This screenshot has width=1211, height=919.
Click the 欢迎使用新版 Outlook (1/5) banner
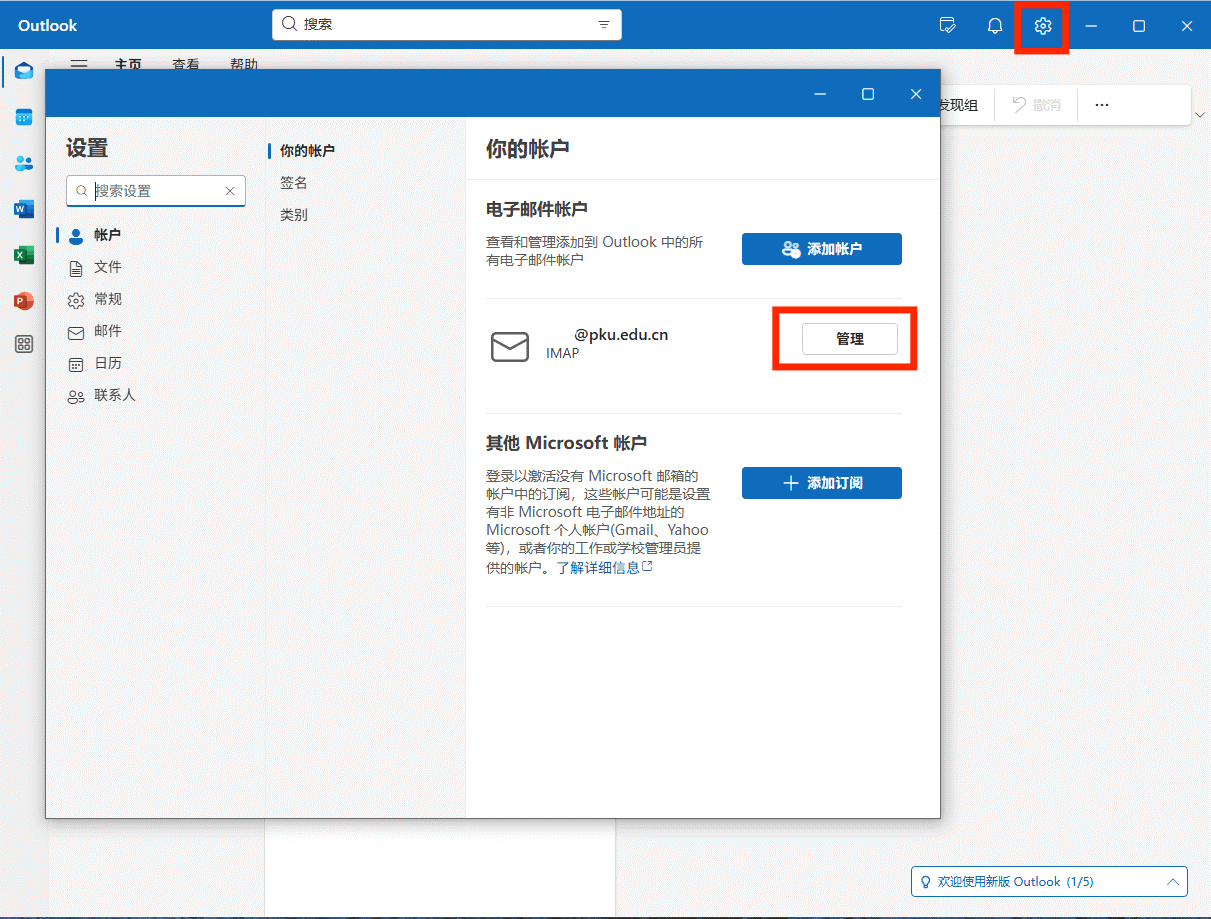pos(1049,882)
